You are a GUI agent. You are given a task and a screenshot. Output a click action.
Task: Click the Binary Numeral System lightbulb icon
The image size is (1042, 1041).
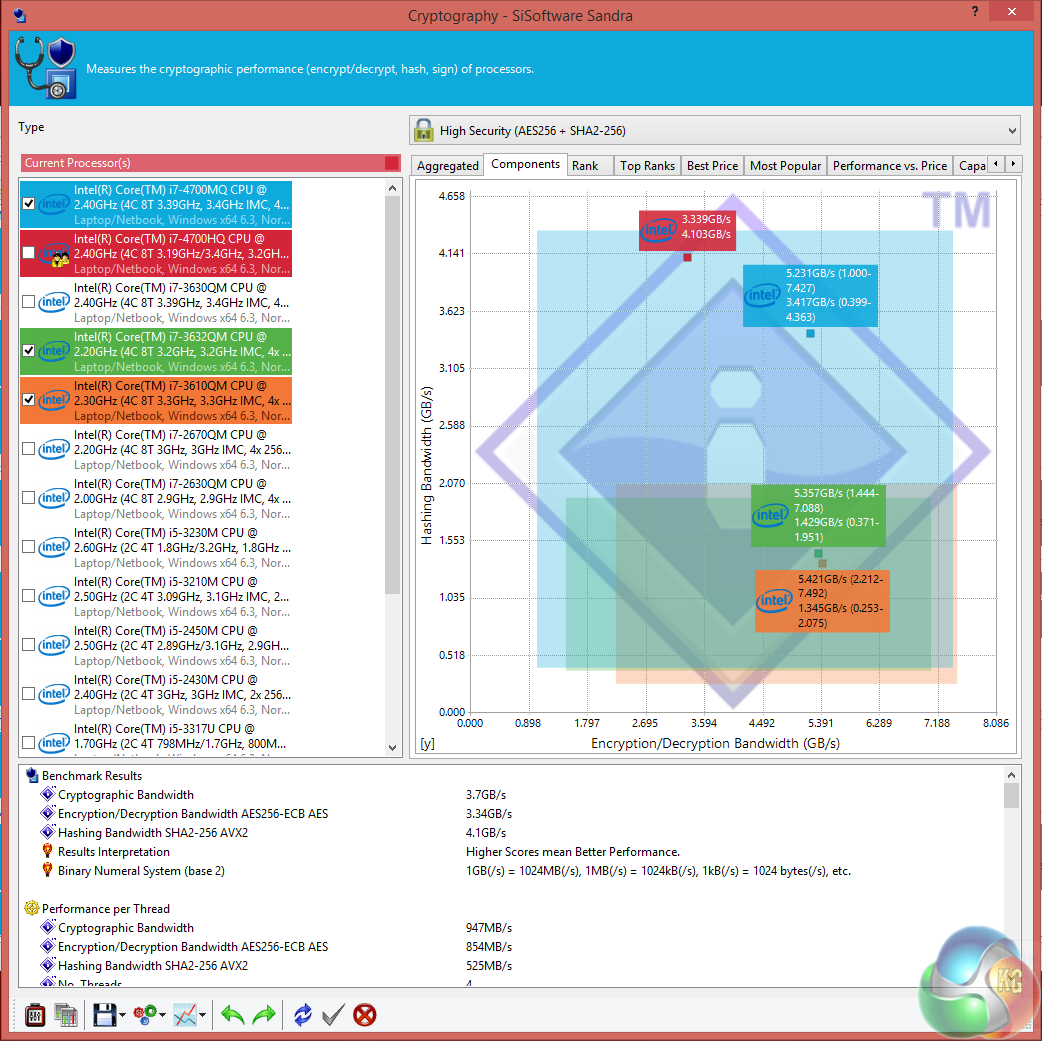(47, 870)
